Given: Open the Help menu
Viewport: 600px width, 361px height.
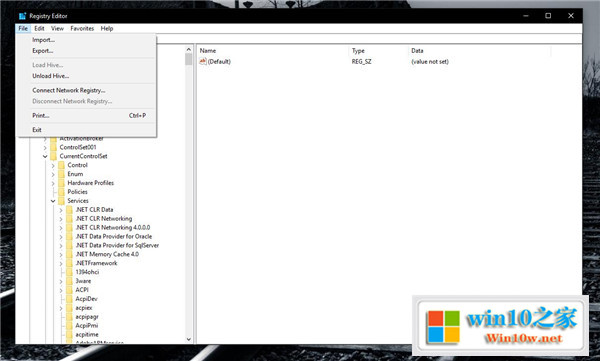Looking at the screenshot, I should click(107, 28).
